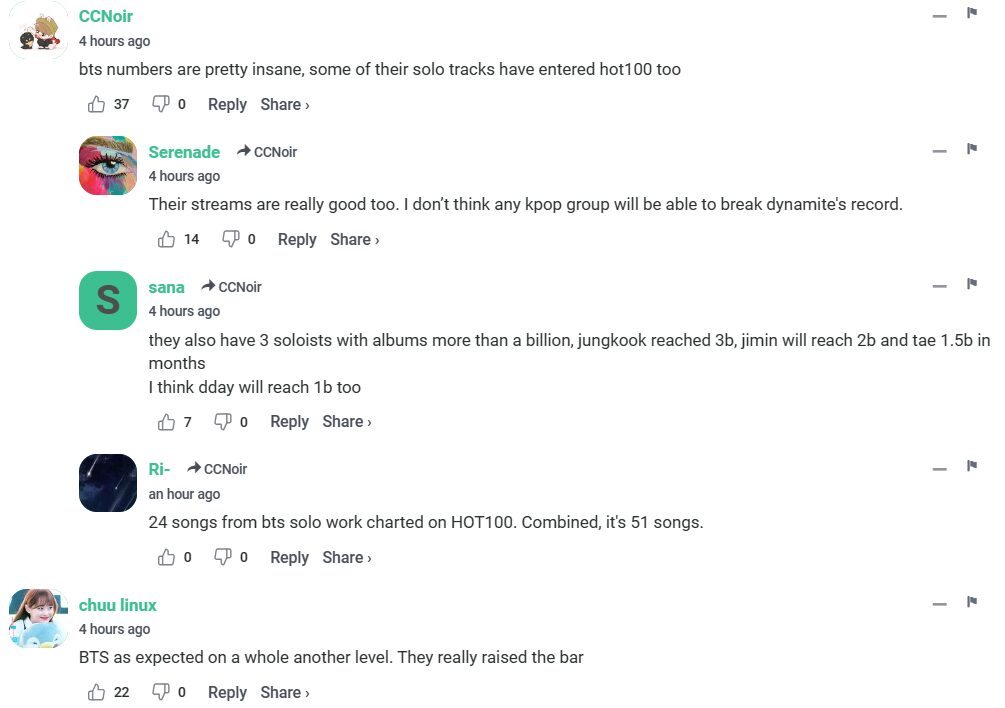Open Share dropdown on chuu linux's comment
The width and height of the screenshot is (1005, 708).
pos(285,692)
